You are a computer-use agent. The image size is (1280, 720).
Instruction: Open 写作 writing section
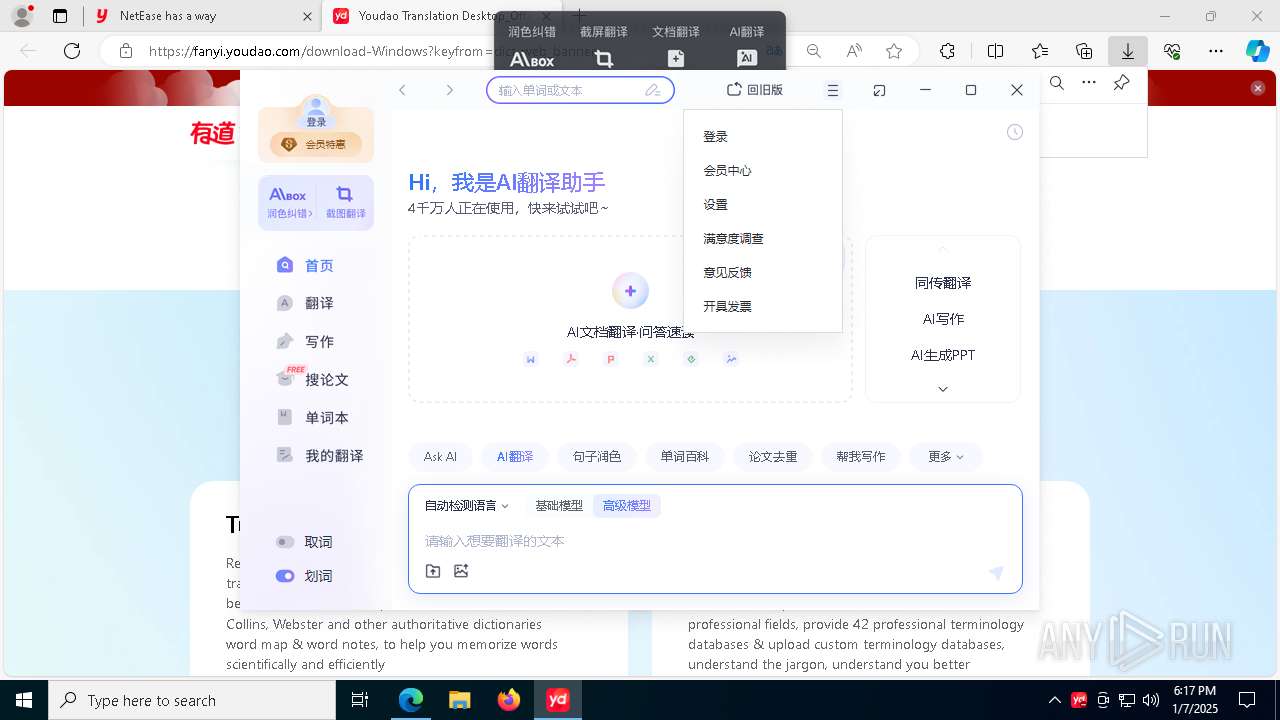click(x=305, y=341)
